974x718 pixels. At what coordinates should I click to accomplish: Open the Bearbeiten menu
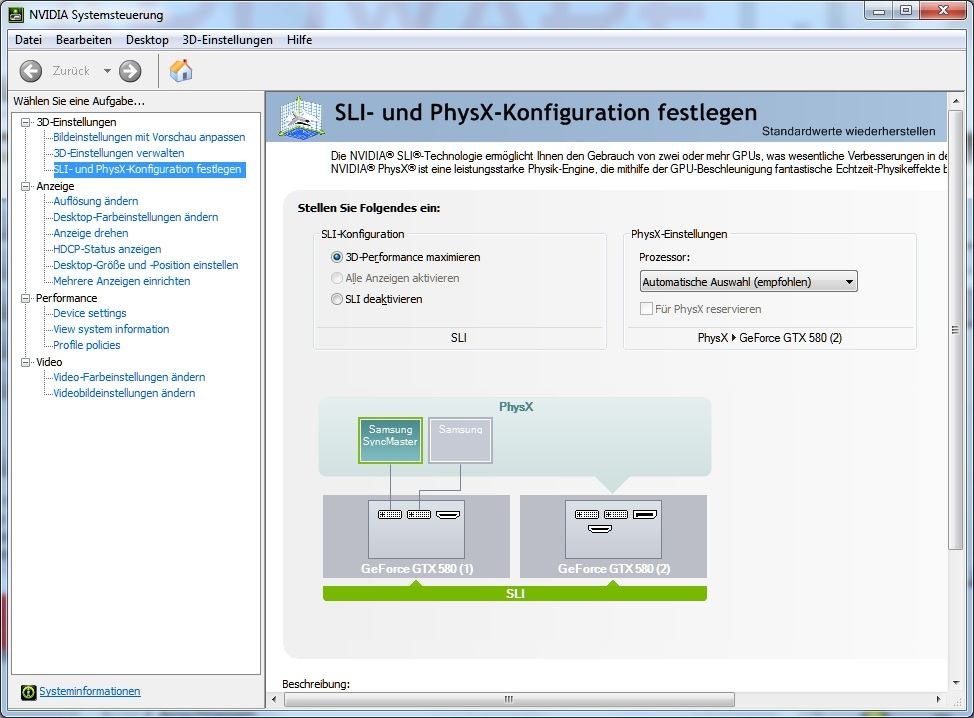[84, 40]
